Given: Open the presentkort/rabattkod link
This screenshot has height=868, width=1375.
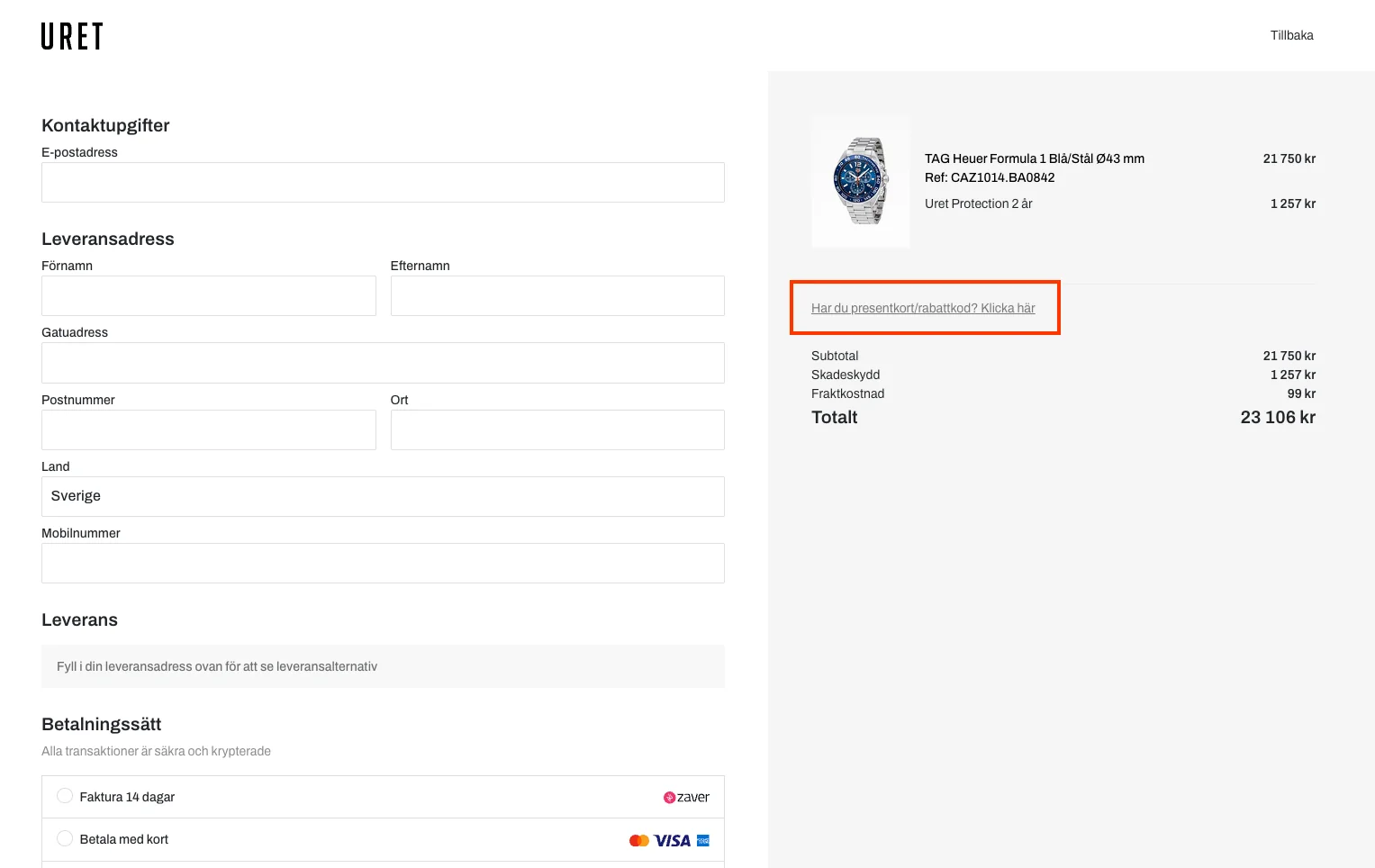Looking at the screenshot, I should 923,308.
